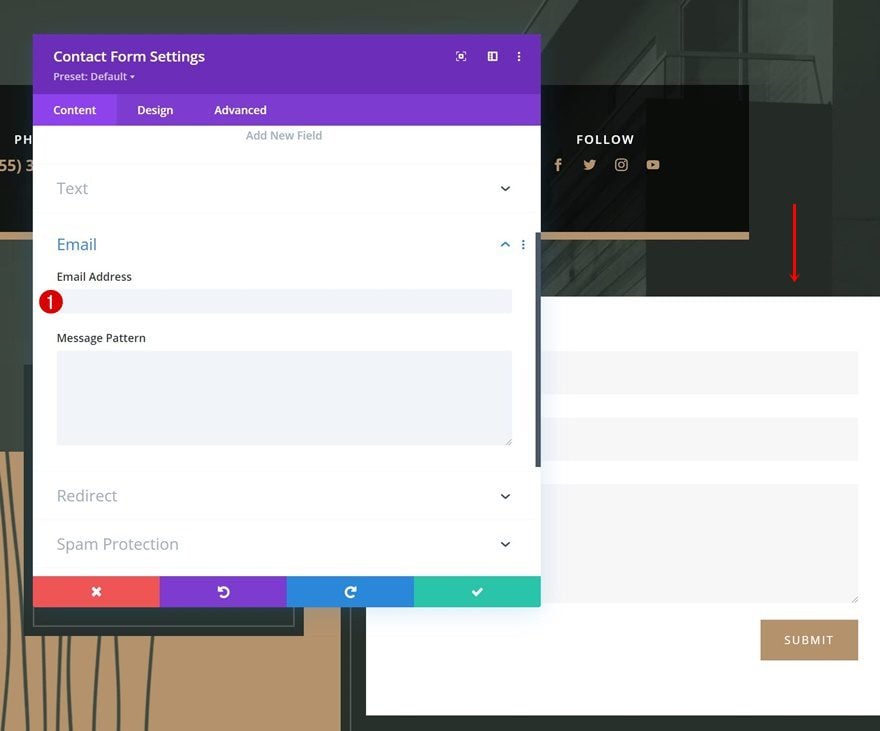Open the Twitter follow icon
880x731 pixels.
pyautogui.click(x=589, y=165)
